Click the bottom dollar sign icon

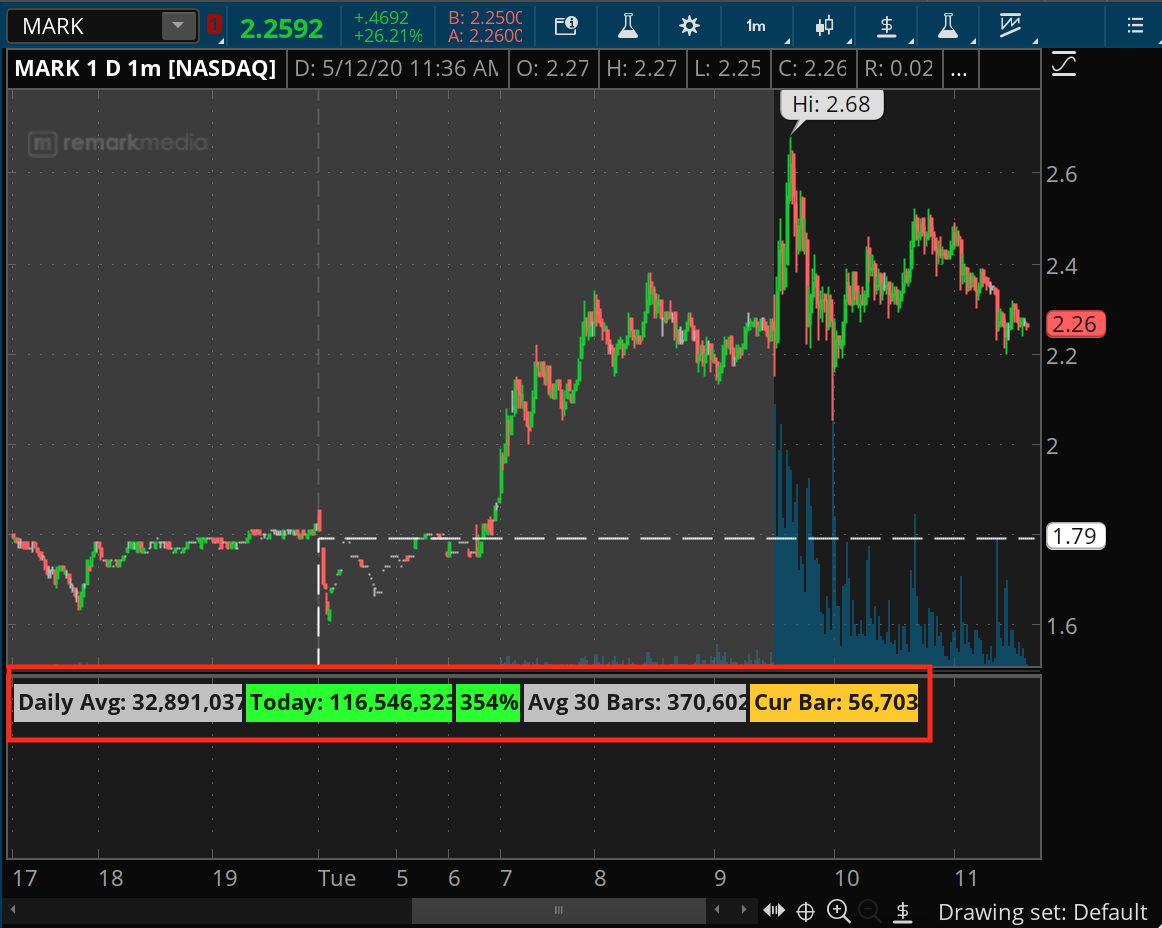coord(903,912)
